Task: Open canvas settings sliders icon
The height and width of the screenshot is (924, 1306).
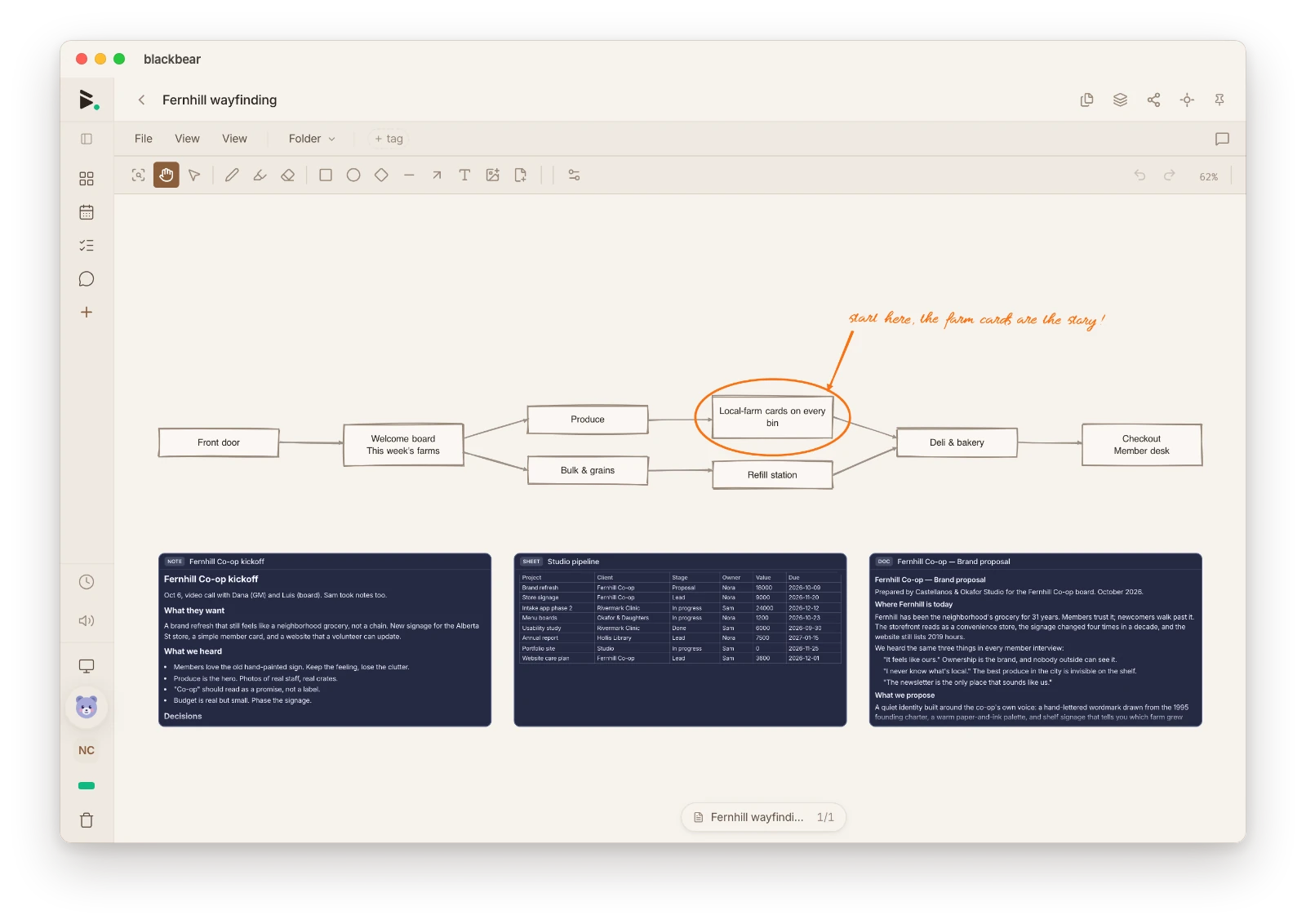Action: point(574,175)
